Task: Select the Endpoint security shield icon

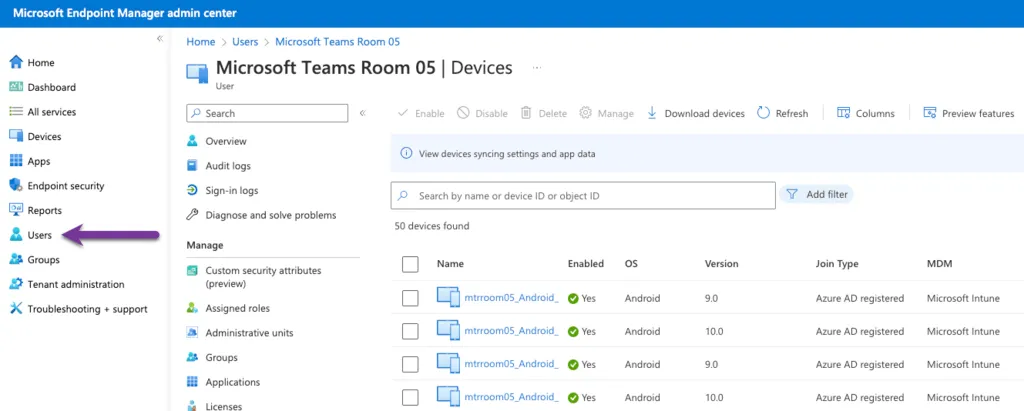Action: [x=16, y=186]
